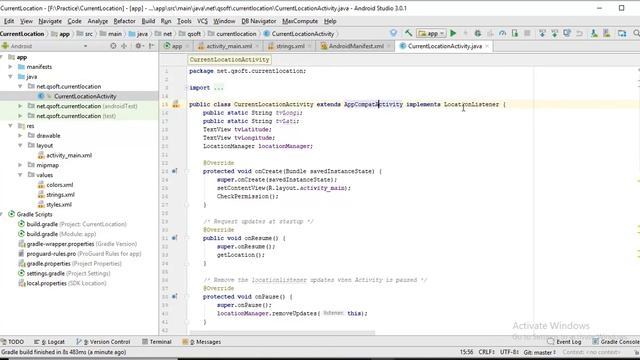Click override gutter marker beside onPause method
The image size is (640, 360).
[174, 297]
